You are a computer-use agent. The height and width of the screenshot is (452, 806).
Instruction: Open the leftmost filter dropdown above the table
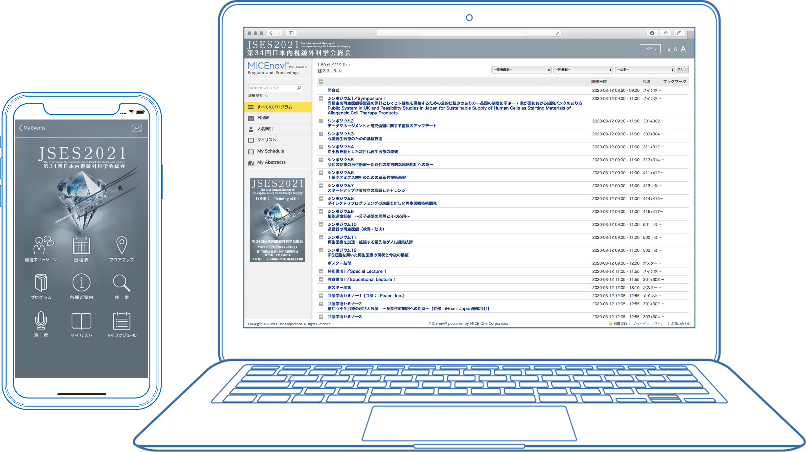(521, 69)
